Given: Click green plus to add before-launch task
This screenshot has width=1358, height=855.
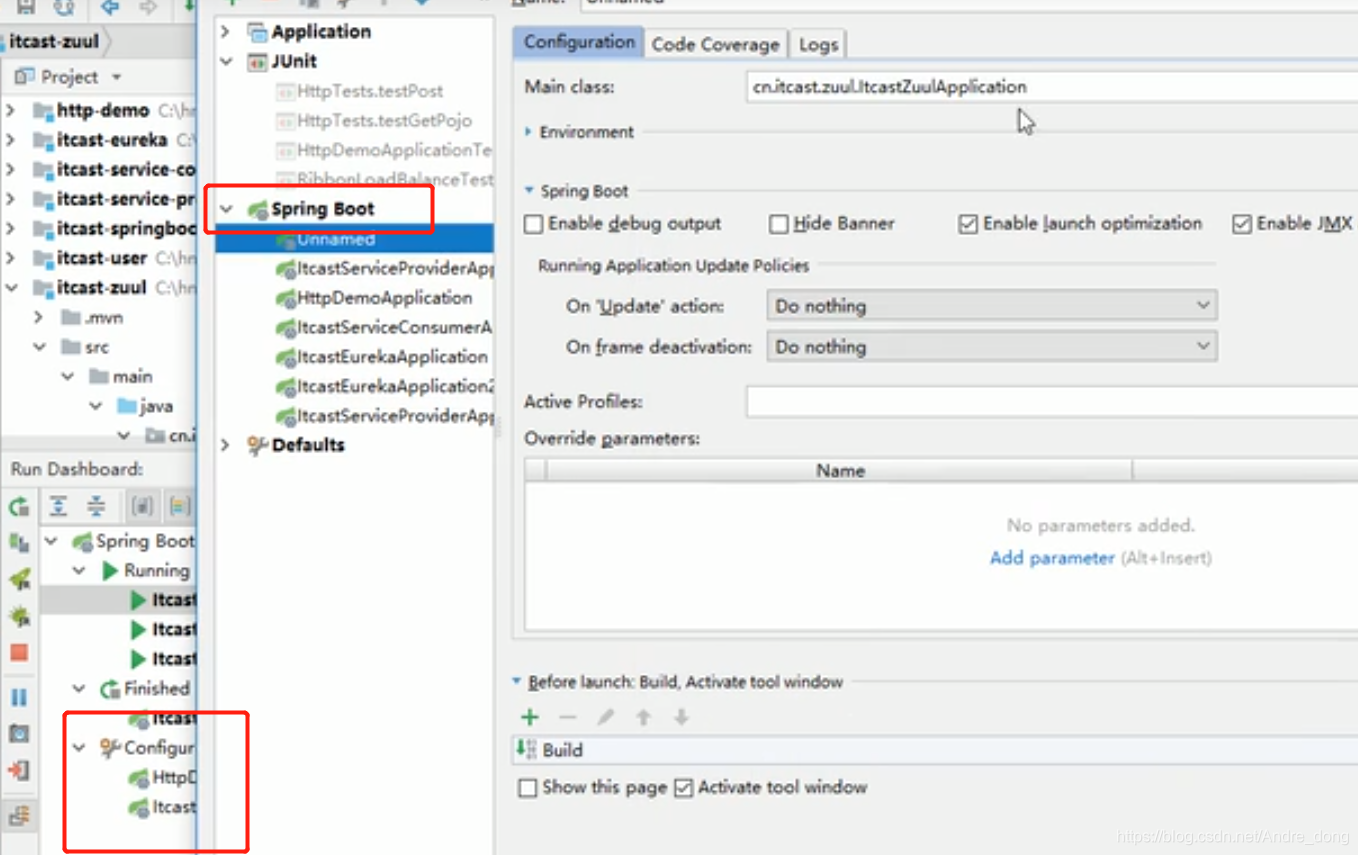Looking at the screenshot, I should coord(530,717).
